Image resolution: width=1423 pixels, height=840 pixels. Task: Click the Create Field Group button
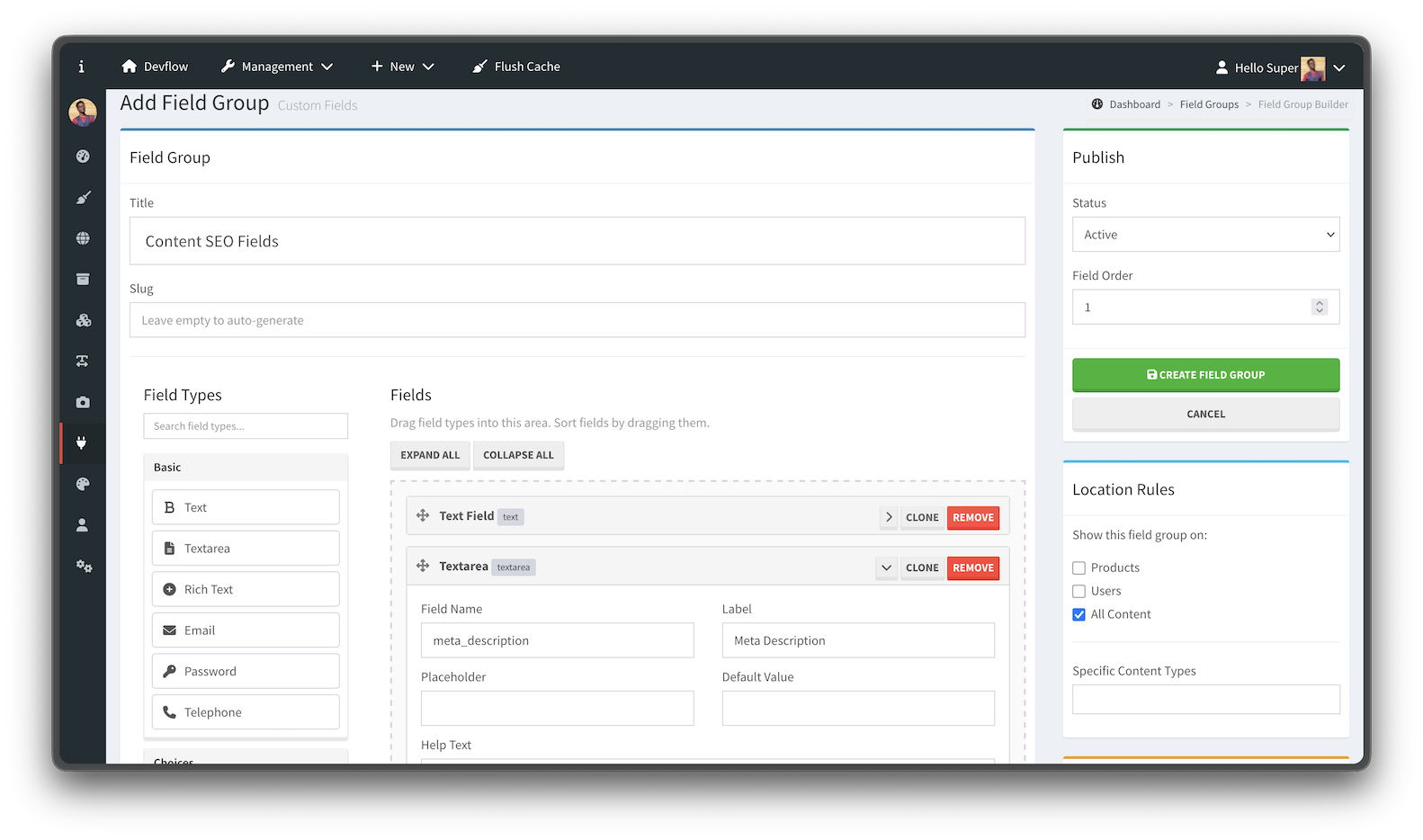(1205, 375)
